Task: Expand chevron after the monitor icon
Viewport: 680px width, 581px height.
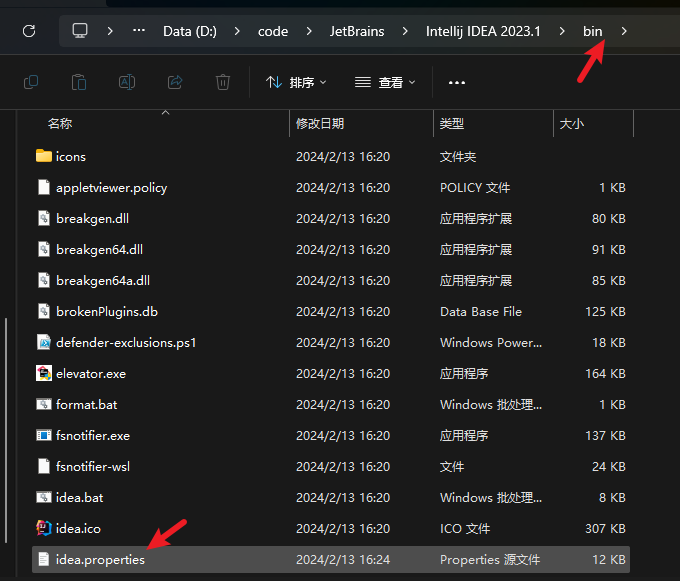Action: click(110, 31)
